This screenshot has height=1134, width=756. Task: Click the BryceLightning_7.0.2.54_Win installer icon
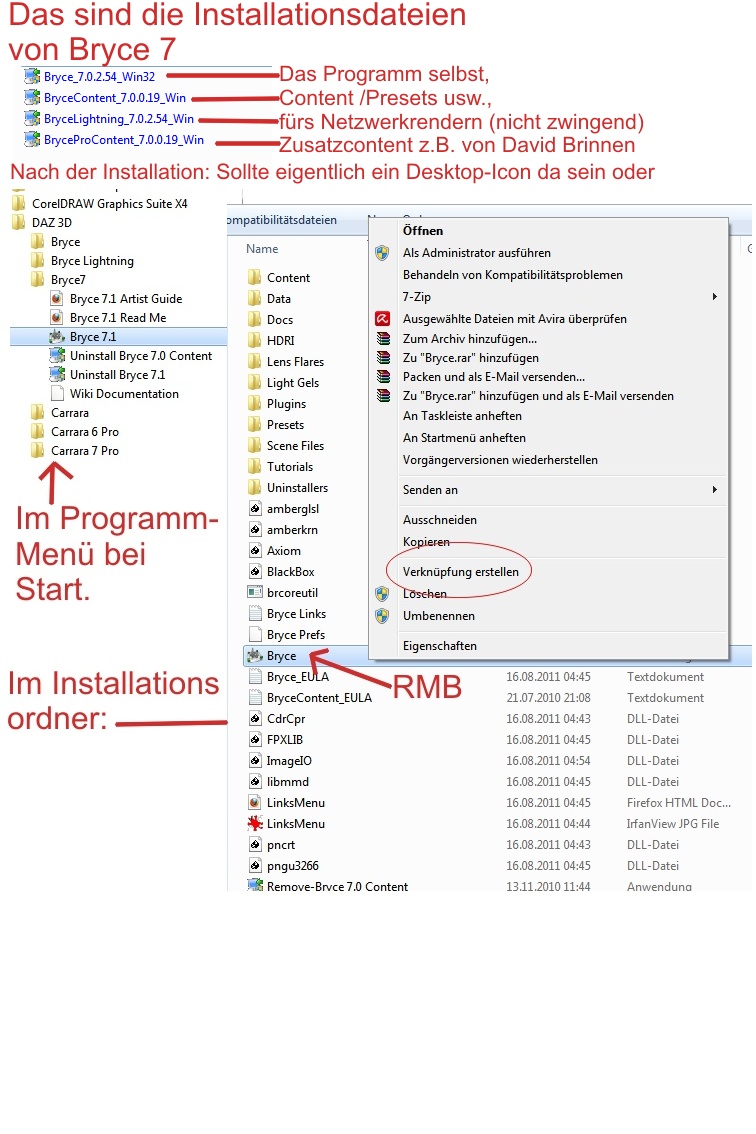32,118
